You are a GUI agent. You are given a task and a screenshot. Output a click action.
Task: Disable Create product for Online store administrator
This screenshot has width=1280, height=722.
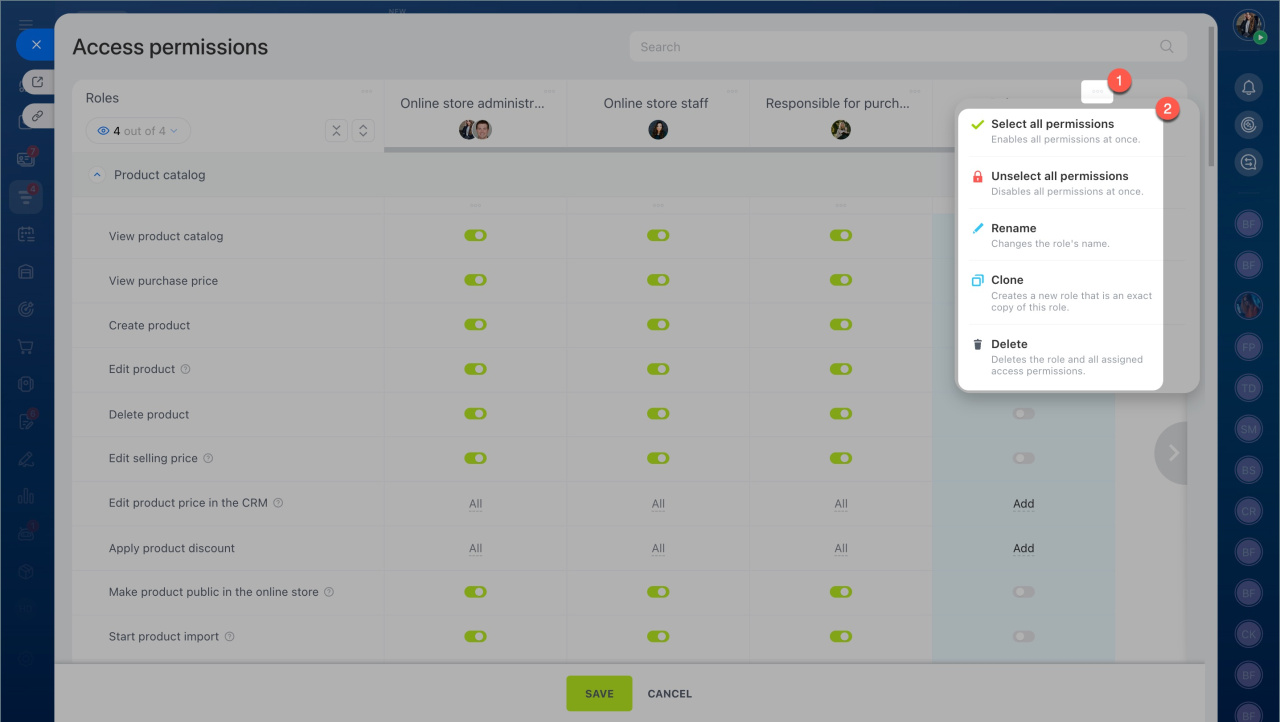click(475, 325)
